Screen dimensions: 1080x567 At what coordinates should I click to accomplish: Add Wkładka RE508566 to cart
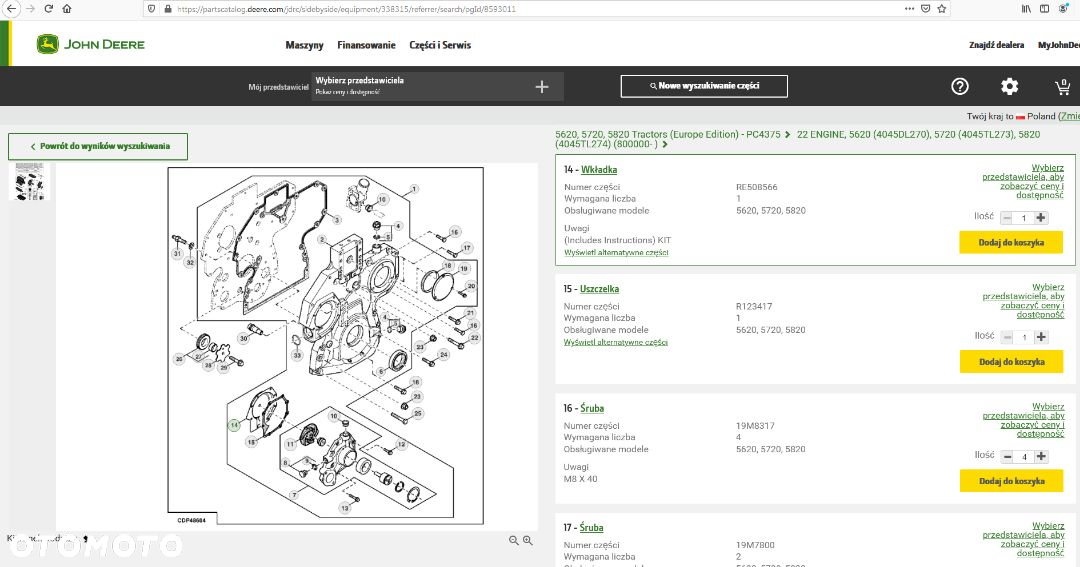pos(1011,243)
